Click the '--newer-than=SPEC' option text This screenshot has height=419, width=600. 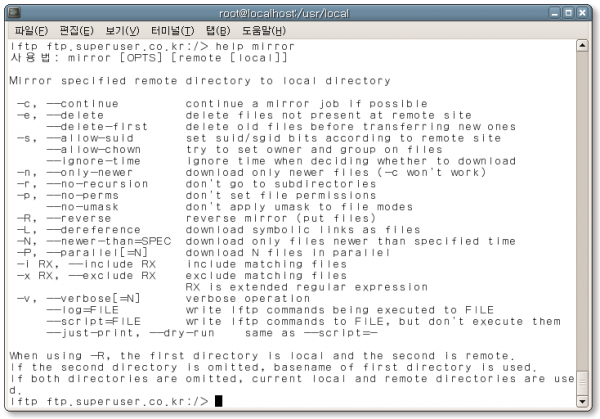point(109,241)
